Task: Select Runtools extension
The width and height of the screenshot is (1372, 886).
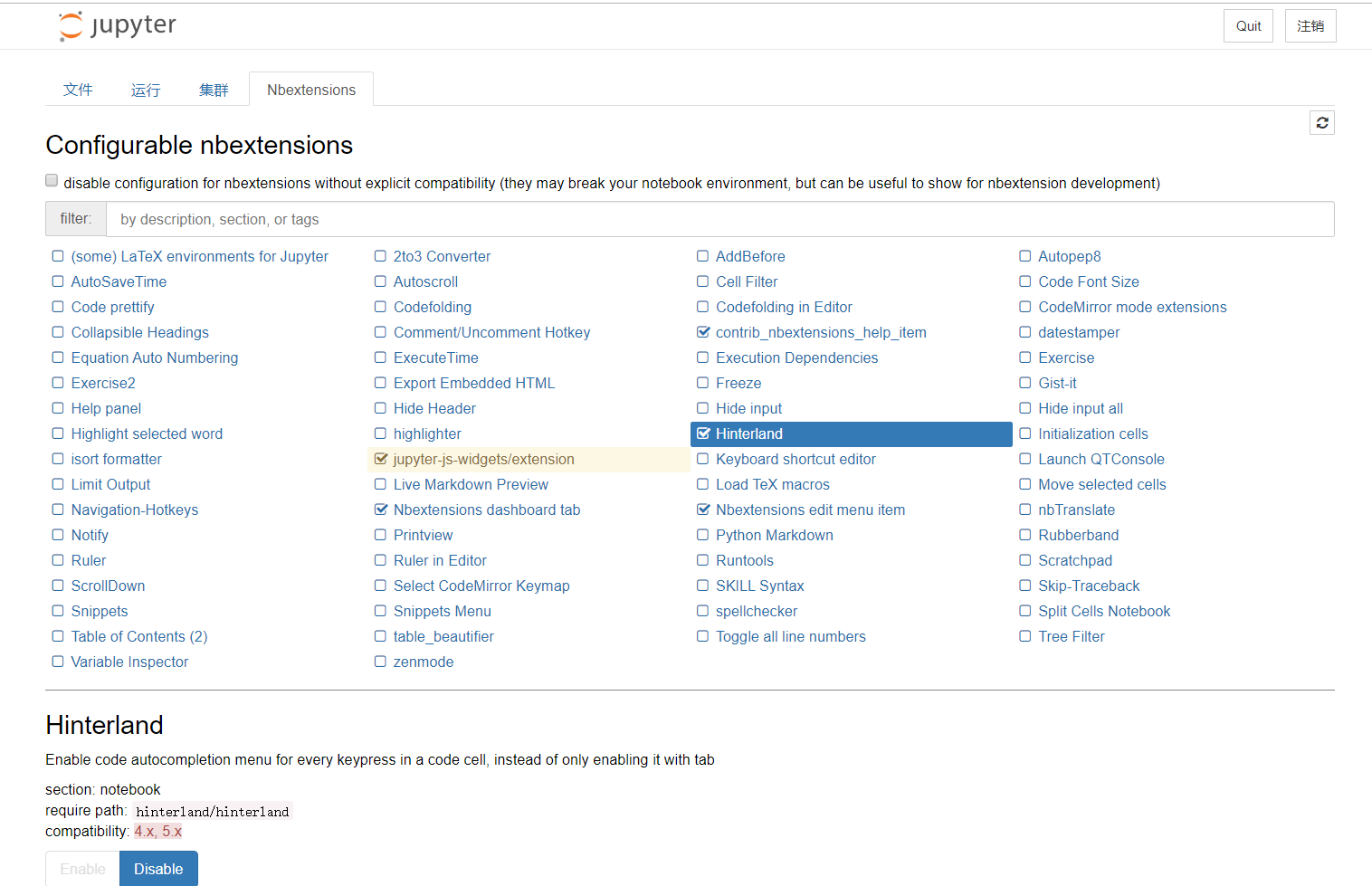Action: coord(744,561)
